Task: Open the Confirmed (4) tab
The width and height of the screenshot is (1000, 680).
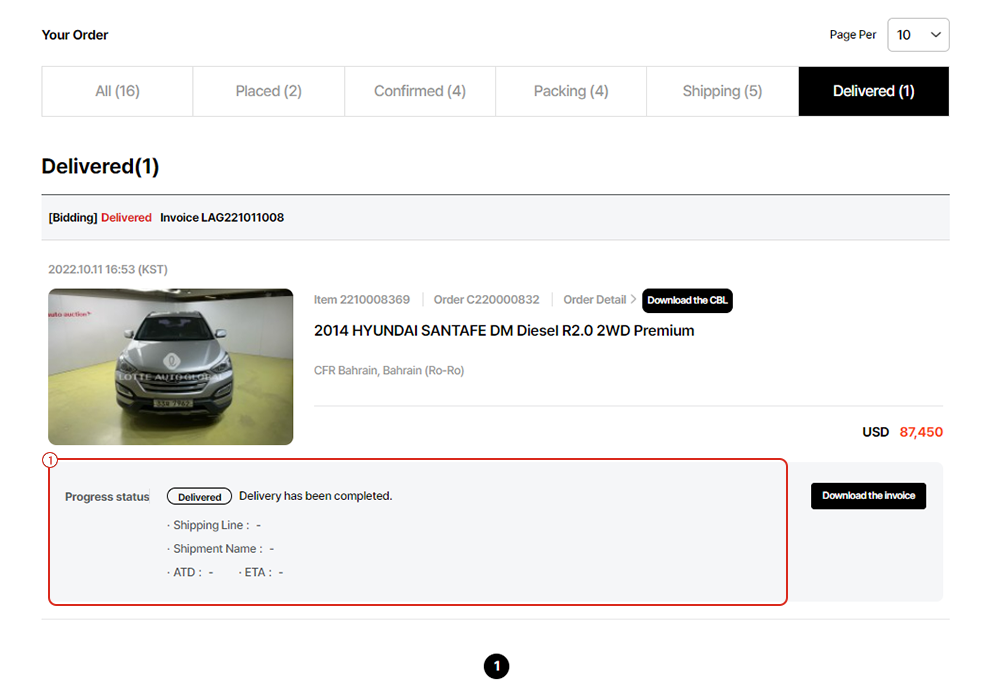Action: tap(420, 91)
